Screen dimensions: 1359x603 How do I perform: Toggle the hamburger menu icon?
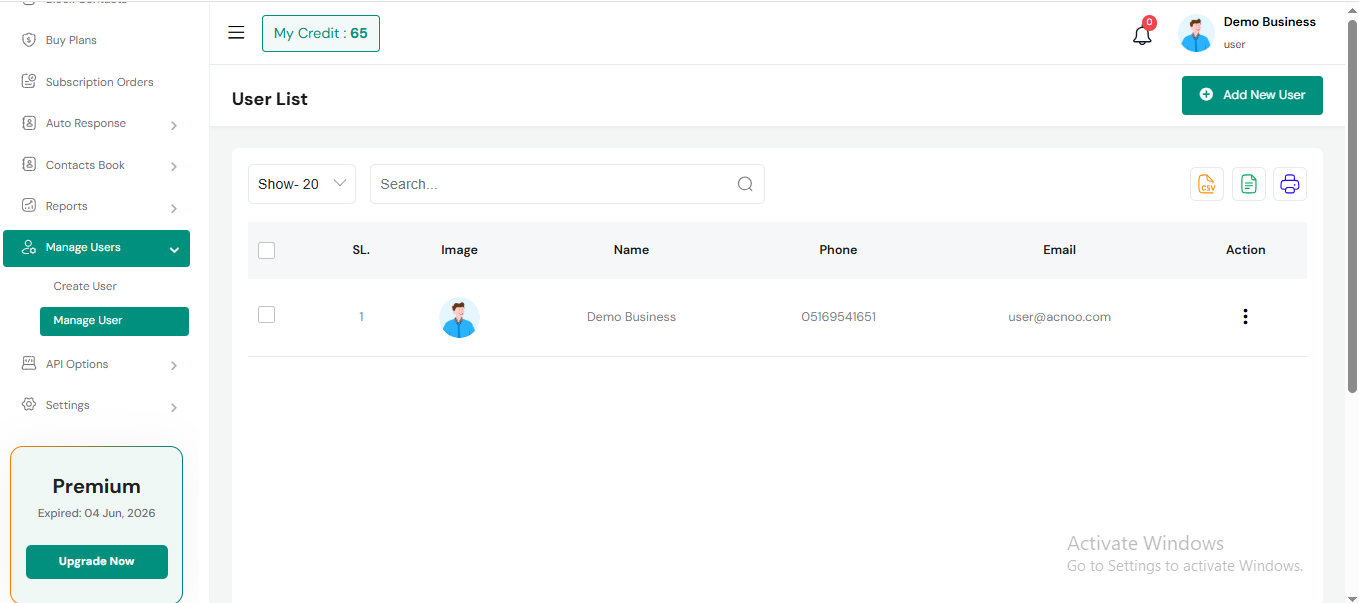point(236,33)
